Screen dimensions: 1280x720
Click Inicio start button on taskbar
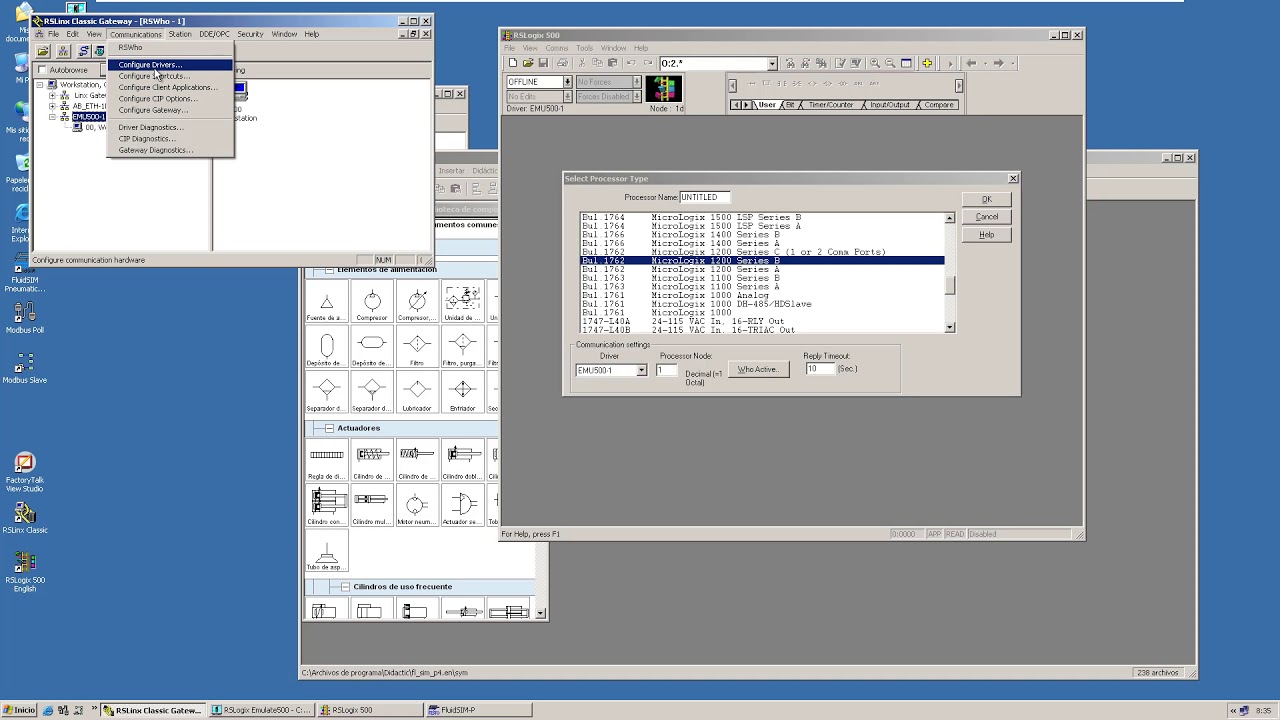[x=19, y=710]
